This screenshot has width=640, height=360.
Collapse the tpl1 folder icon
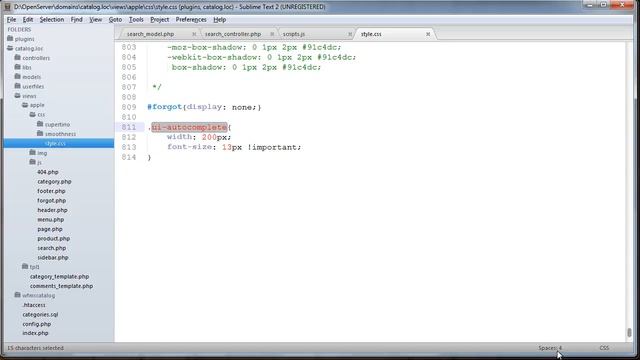click(x=25, y=267)
